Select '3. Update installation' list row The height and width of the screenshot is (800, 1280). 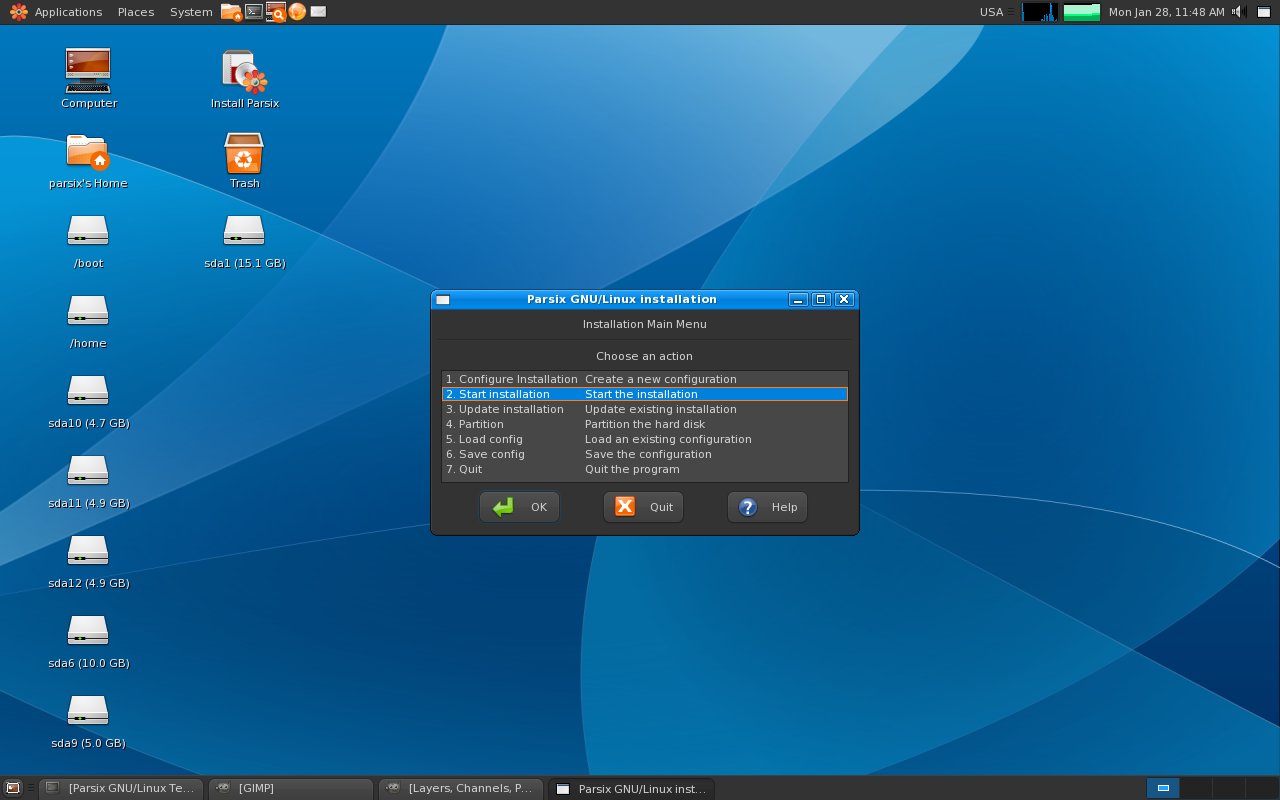(644, 409)
